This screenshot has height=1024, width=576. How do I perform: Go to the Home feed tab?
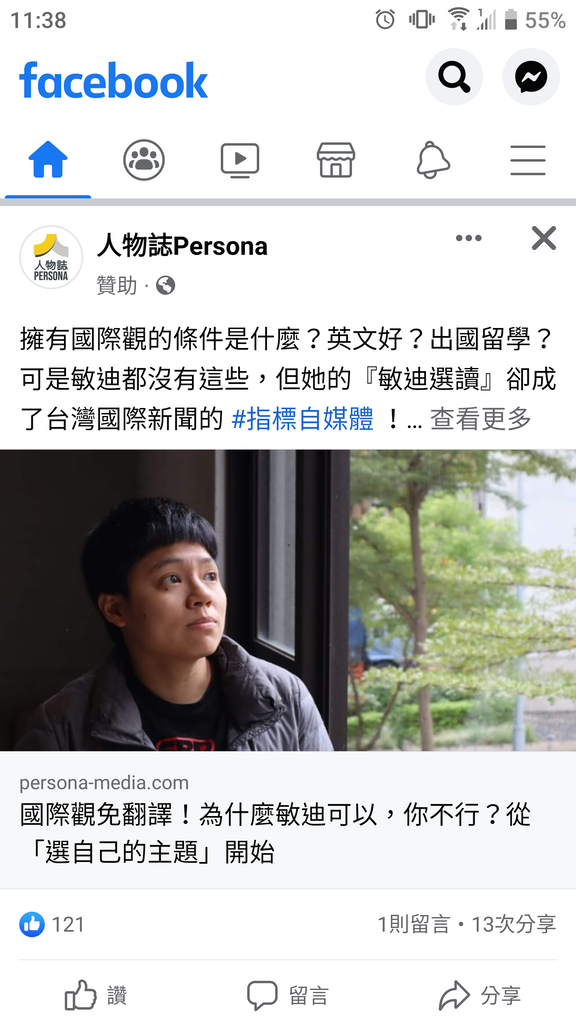48,160
